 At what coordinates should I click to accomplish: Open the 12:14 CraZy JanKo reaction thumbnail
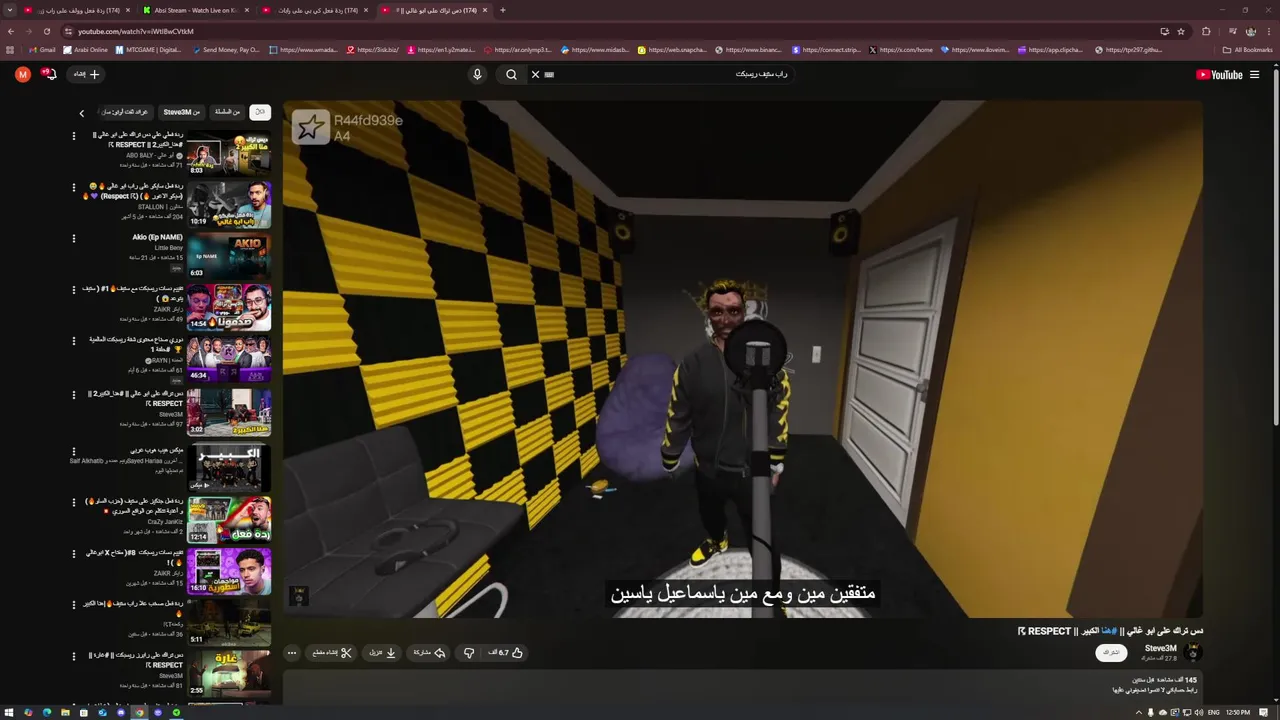(x=229, y=519)
